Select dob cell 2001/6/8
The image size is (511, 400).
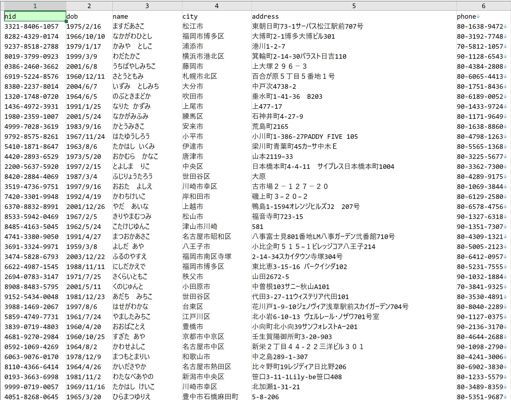(x=89, y=66)
